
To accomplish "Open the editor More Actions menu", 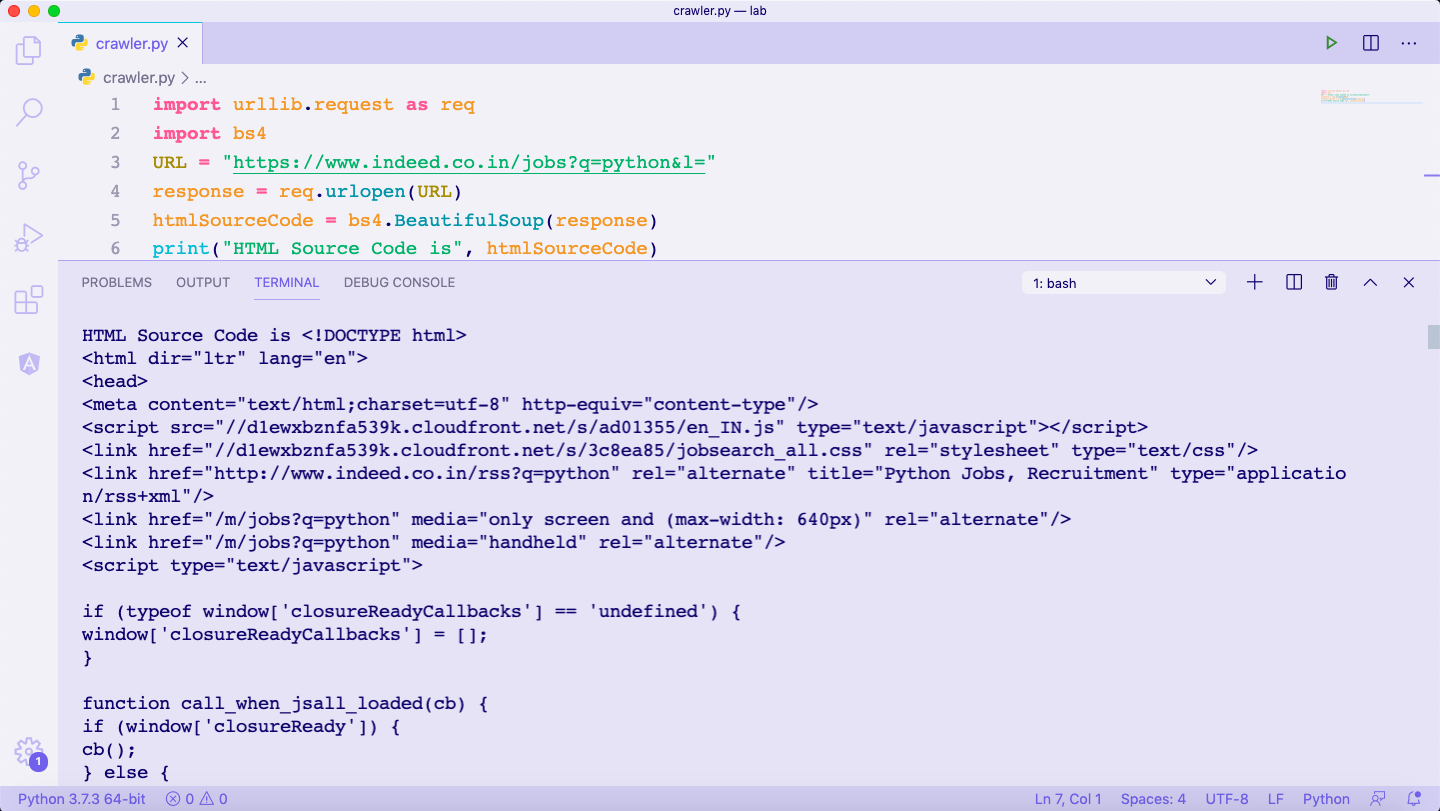I will pos(1409,43).
